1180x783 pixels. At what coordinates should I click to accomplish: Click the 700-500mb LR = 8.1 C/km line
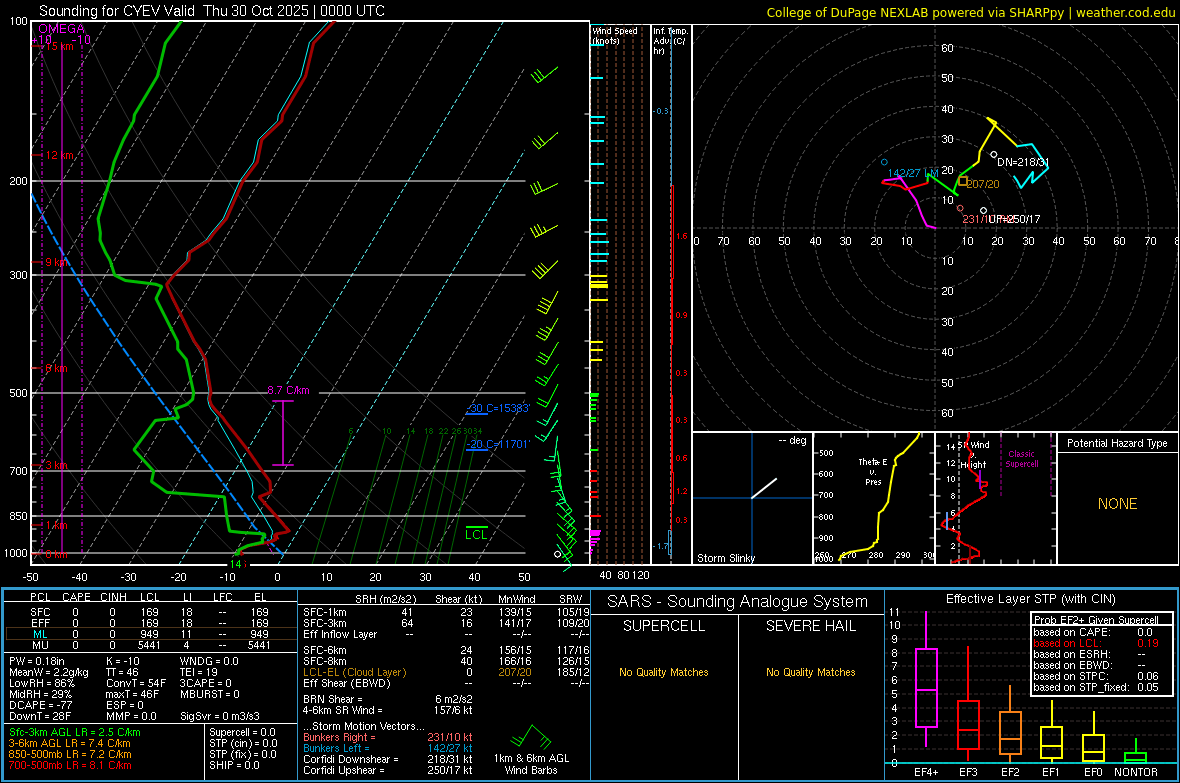(x=70, y=765)
